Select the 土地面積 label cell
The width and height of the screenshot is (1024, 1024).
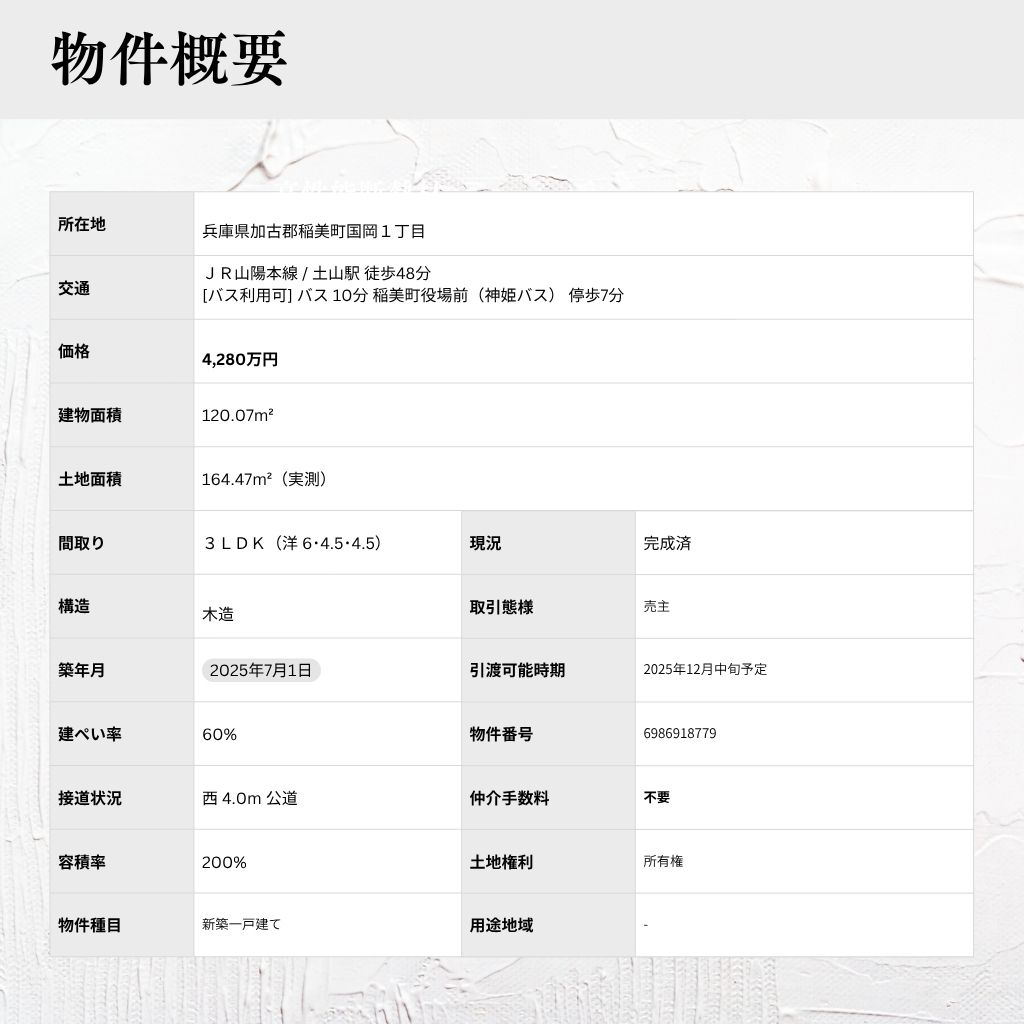(x=122, y=479)
